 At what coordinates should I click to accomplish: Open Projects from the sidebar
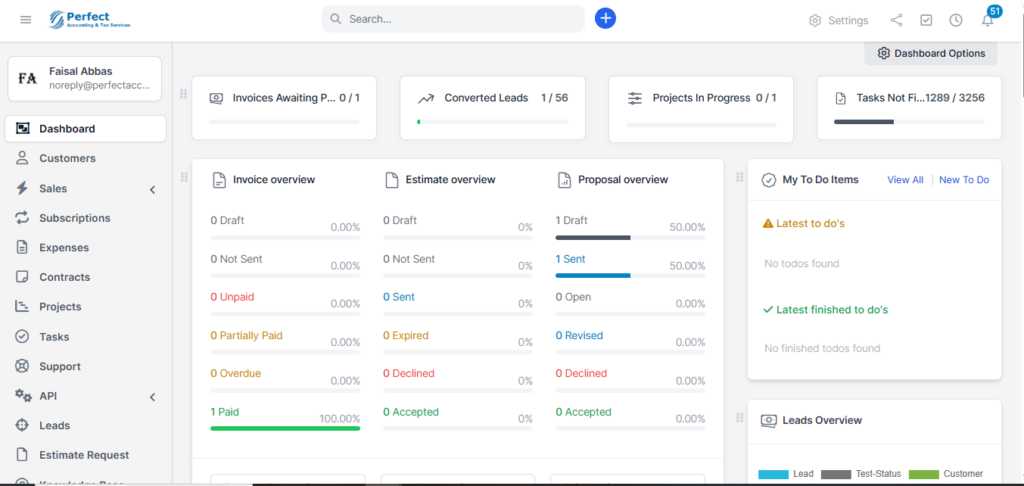pyautogui.click(x=60, y=307)
